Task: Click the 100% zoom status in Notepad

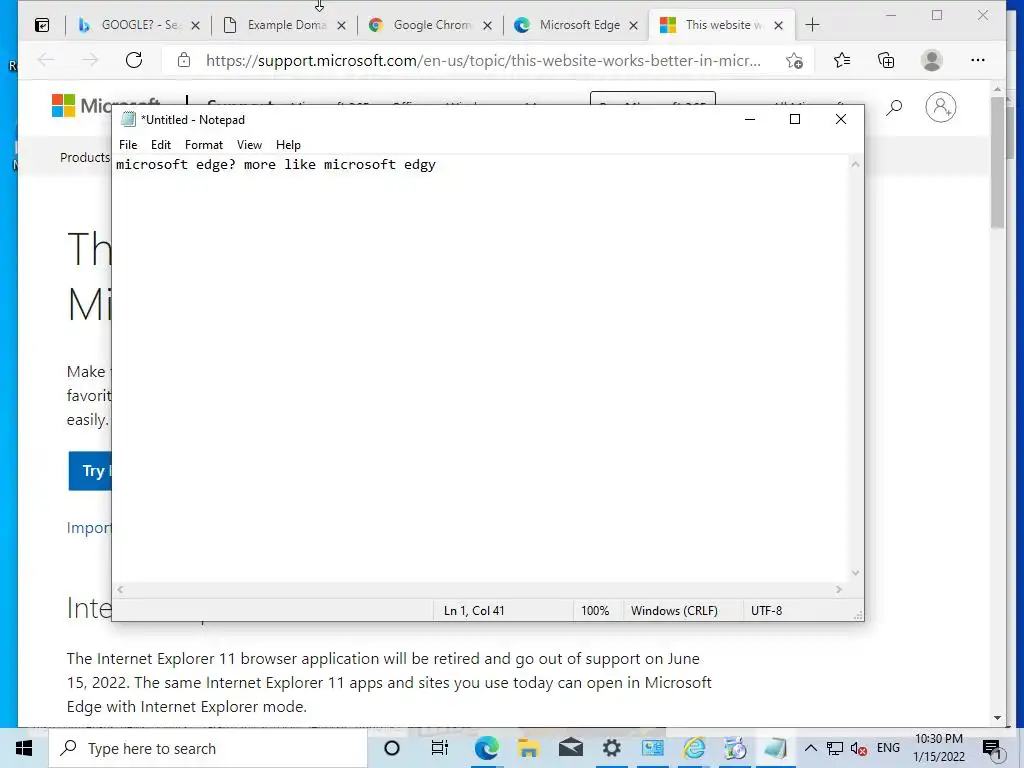Action: click(x=595, y=611)
